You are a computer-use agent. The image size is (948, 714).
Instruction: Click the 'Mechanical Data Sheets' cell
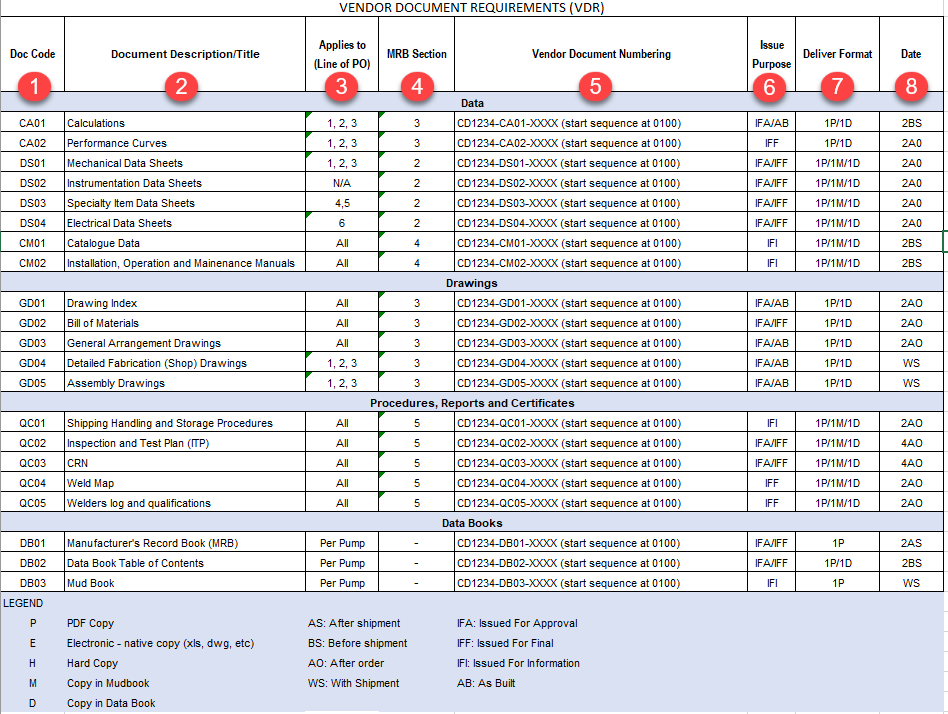pos(185,163)
